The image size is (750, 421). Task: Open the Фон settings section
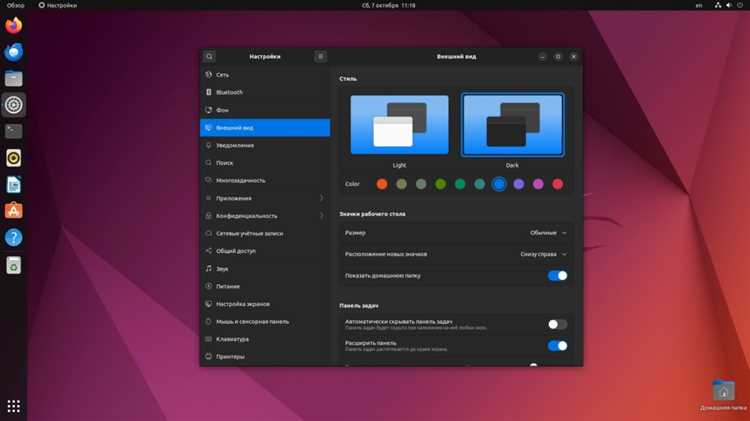265,110
